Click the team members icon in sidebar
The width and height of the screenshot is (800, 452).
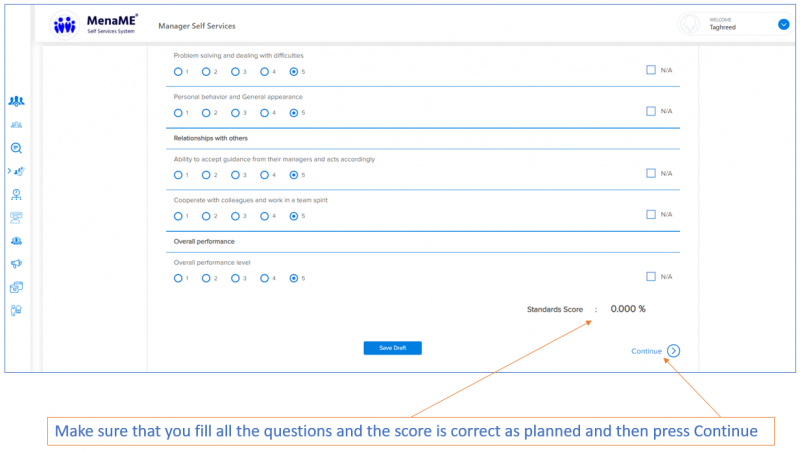point(16,101)
